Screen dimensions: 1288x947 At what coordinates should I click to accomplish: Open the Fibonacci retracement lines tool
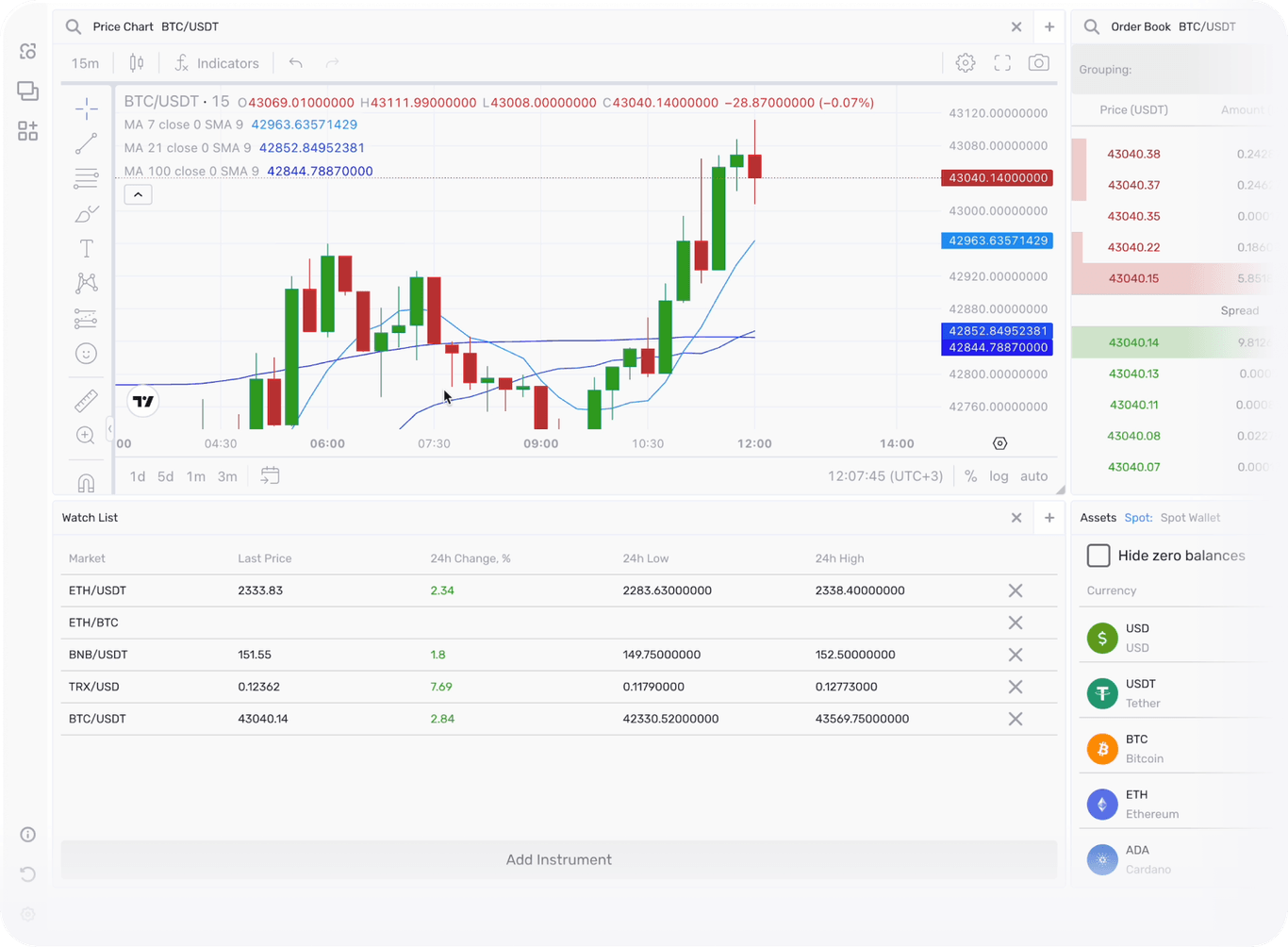(86, 178)
